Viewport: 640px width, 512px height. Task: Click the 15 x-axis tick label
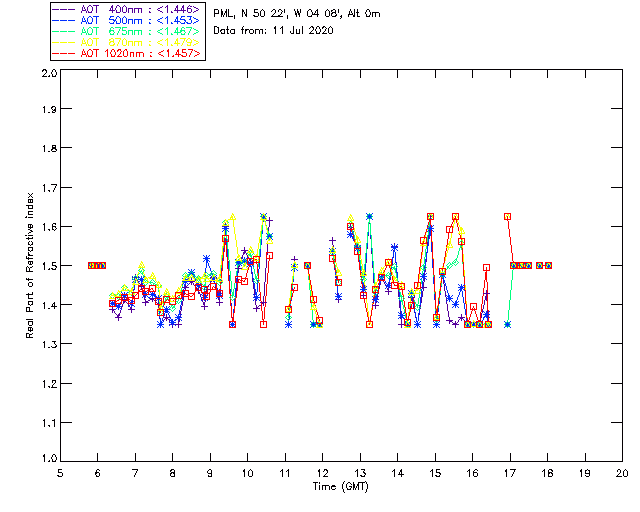tap(435, 473)
